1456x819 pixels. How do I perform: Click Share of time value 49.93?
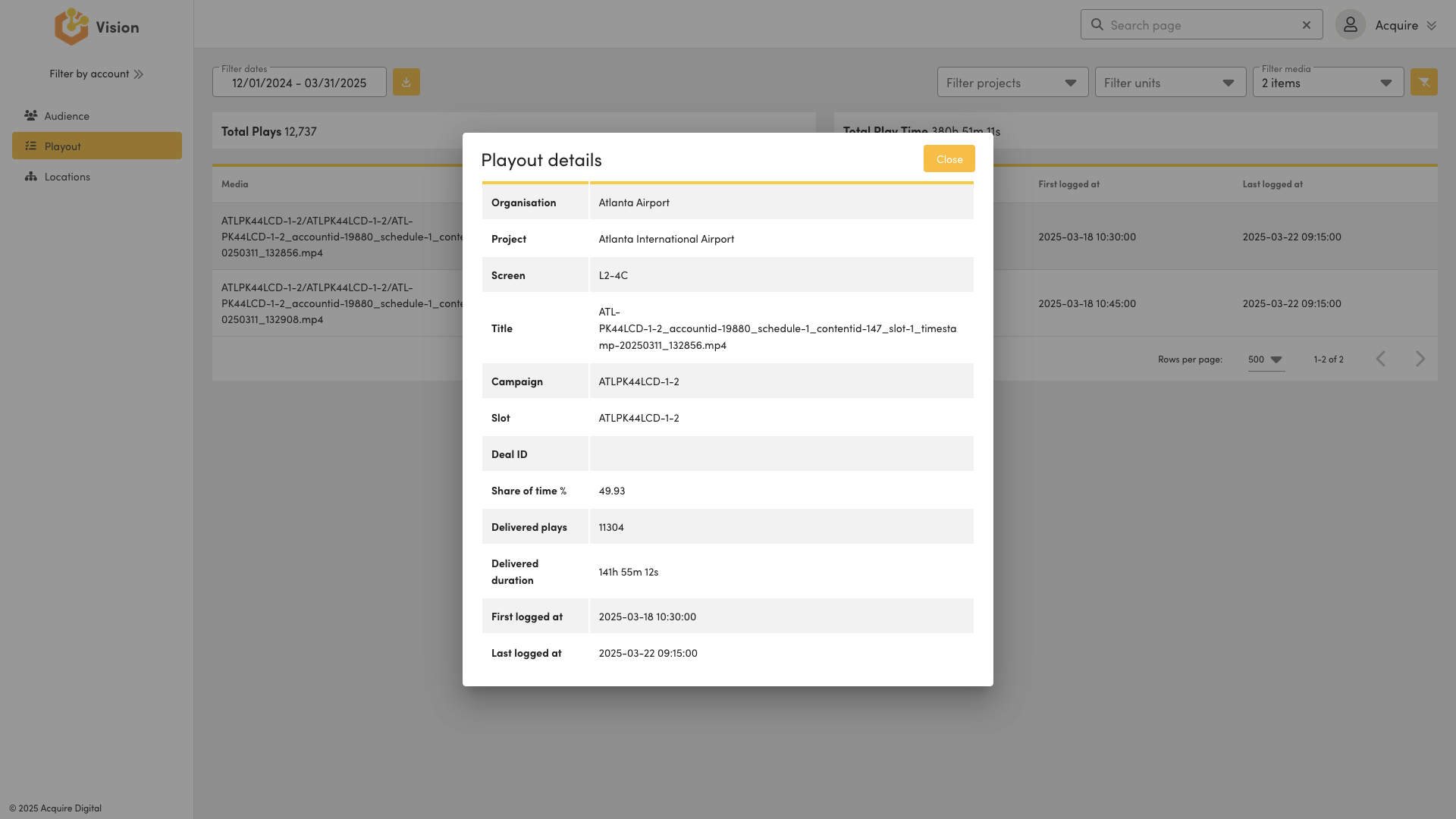(x=611, y=491)
